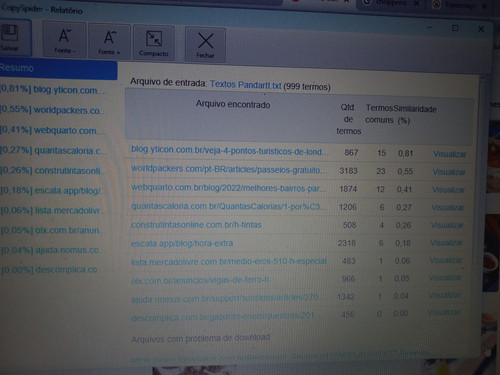Click the Qtd. de termos column header
This screenshot has height=375, width=500.
tap(348, 119)
